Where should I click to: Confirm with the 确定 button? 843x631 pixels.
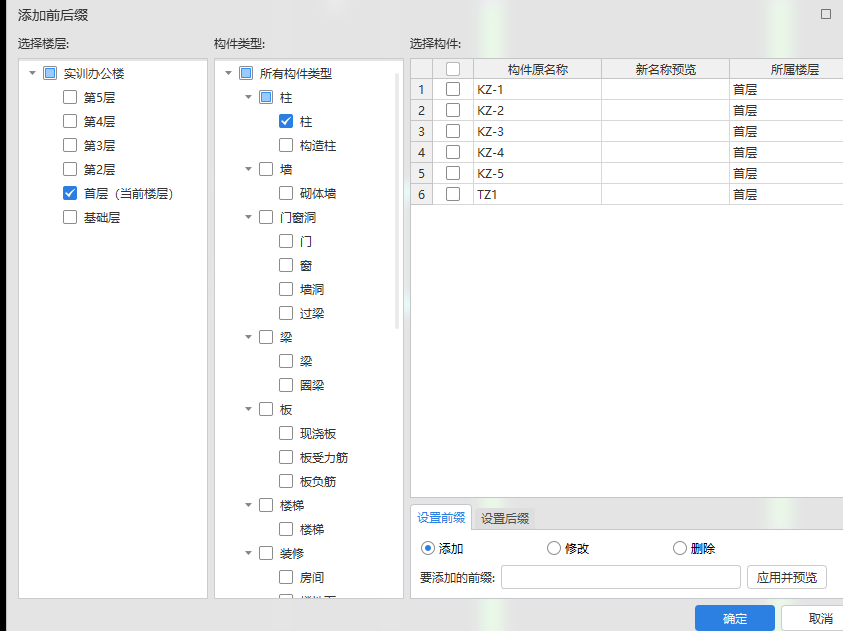[x=735, y=618]
